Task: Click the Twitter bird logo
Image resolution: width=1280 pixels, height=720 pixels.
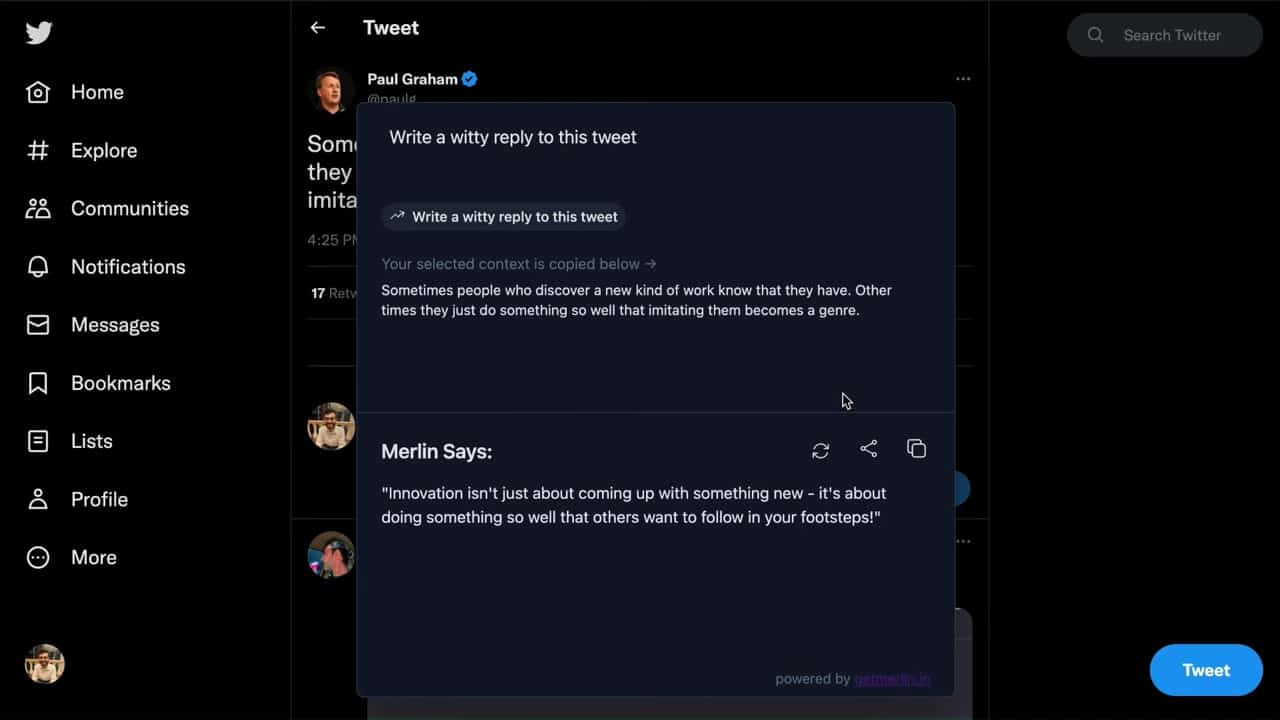Action: coord(39,33)
